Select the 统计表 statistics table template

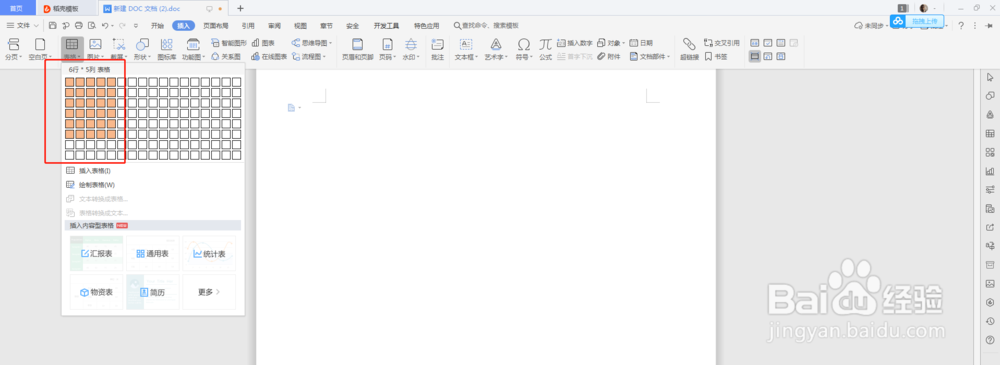pyautogui.click(x=209, y=253)
